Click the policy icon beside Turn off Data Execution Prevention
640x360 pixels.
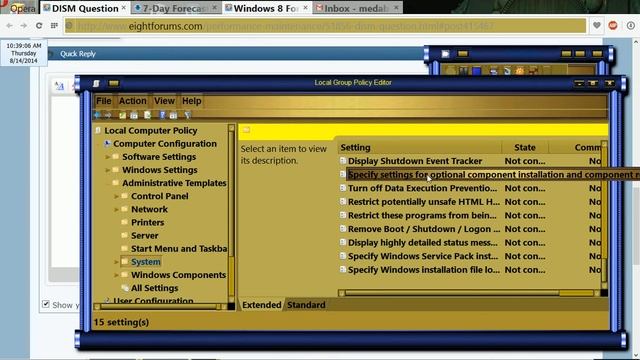pyautogui.click(x=343, y=188)
